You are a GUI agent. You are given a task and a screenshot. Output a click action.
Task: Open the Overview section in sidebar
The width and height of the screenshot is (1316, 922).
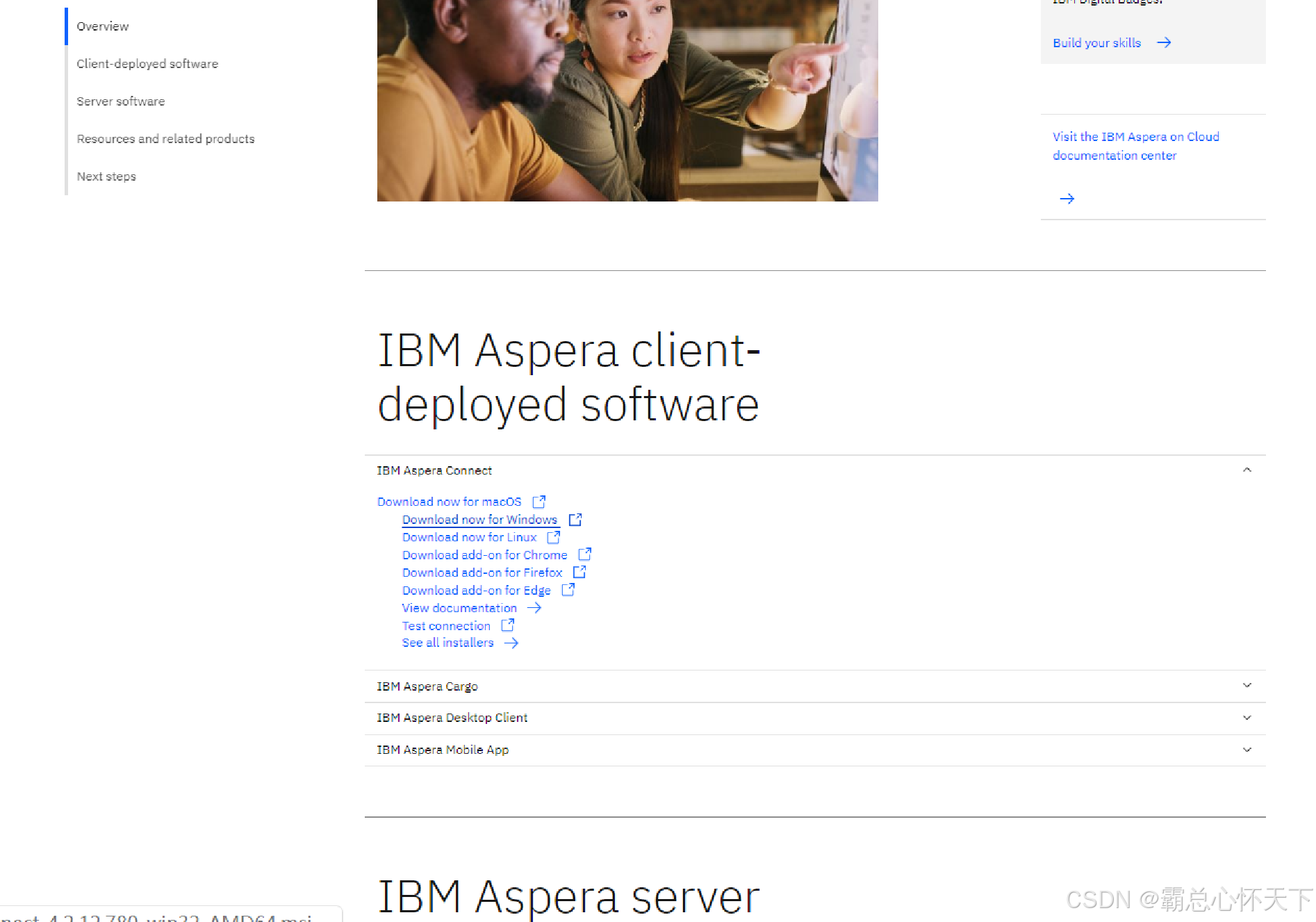(x=103, y=26)
